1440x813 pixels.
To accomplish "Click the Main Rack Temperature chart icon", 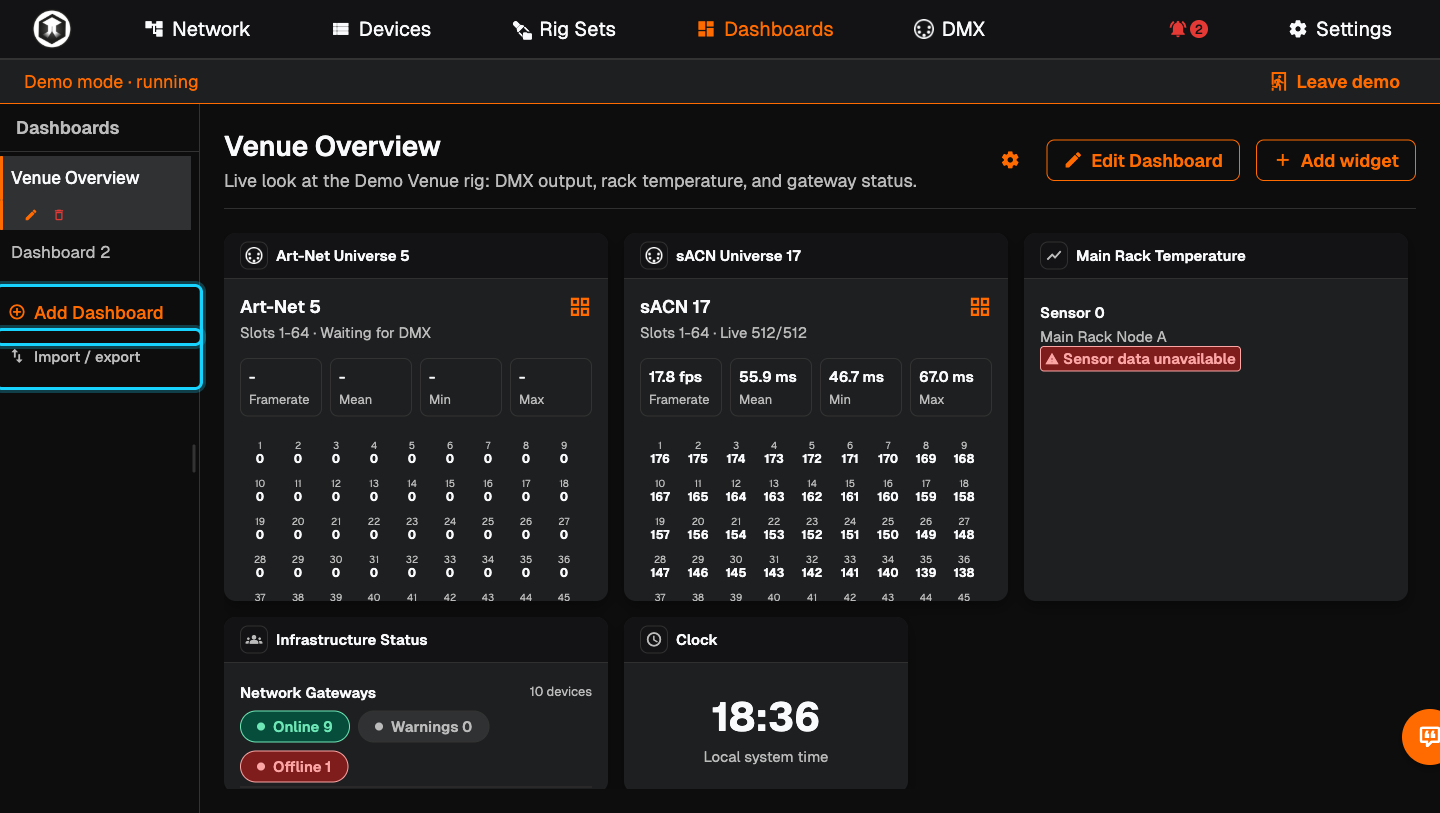I will [x=1054, y=256].
